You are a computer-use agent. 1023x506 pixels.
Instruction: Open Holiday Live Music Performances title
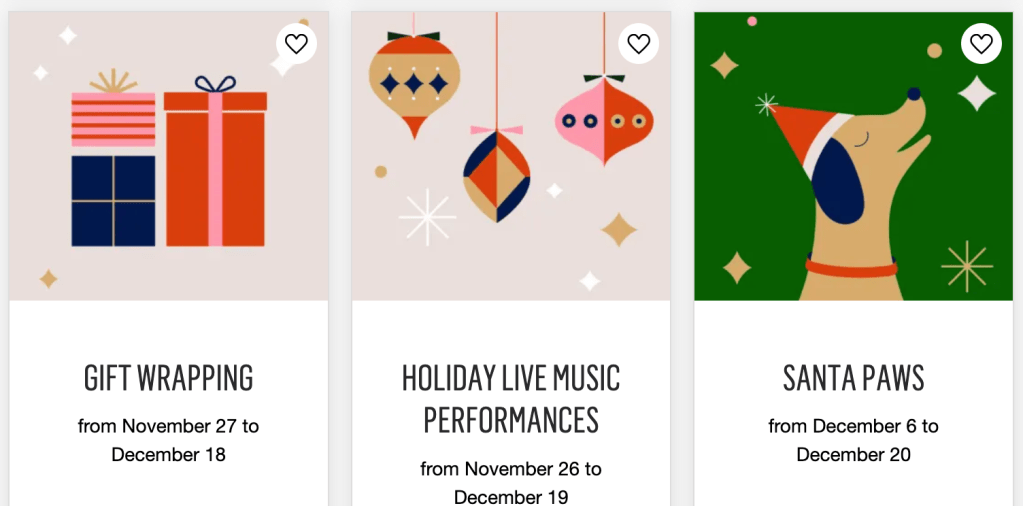pos(511,398)
